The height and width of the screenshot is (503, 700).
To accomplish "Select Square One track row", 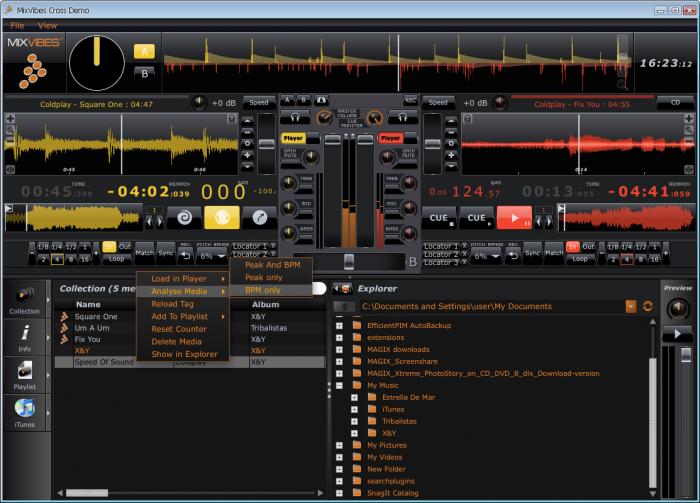I will pos(190,316).
